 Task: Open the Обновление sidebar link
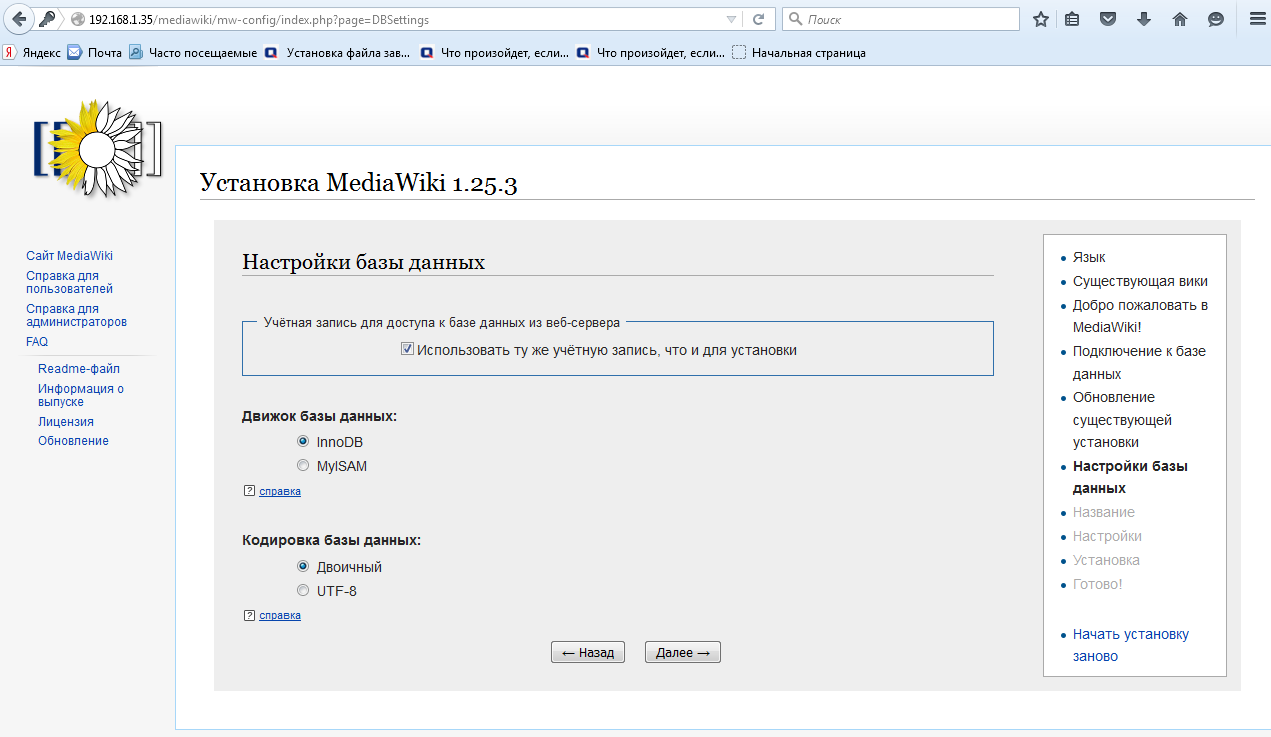point(73,441)
